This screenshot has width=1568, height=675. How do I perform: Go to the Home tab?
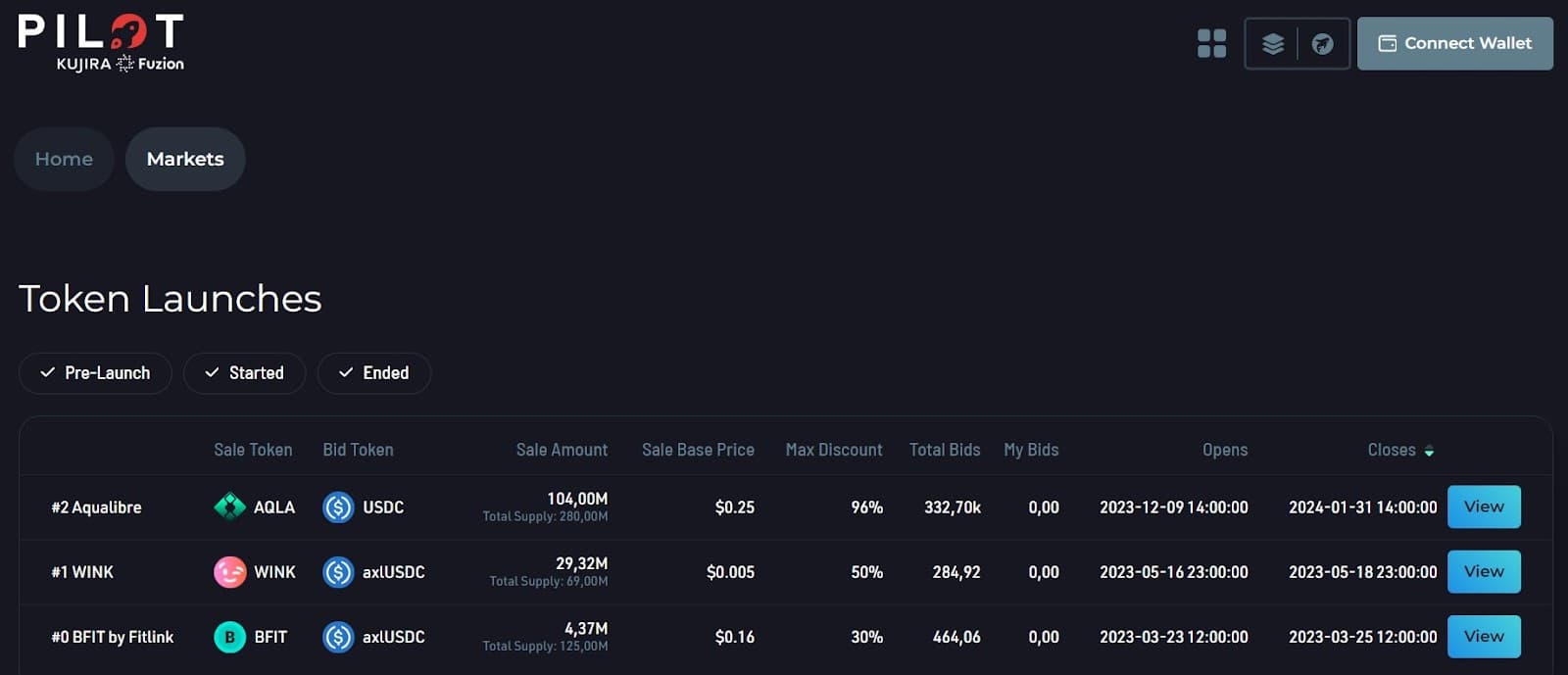click(x=64, y=159)
